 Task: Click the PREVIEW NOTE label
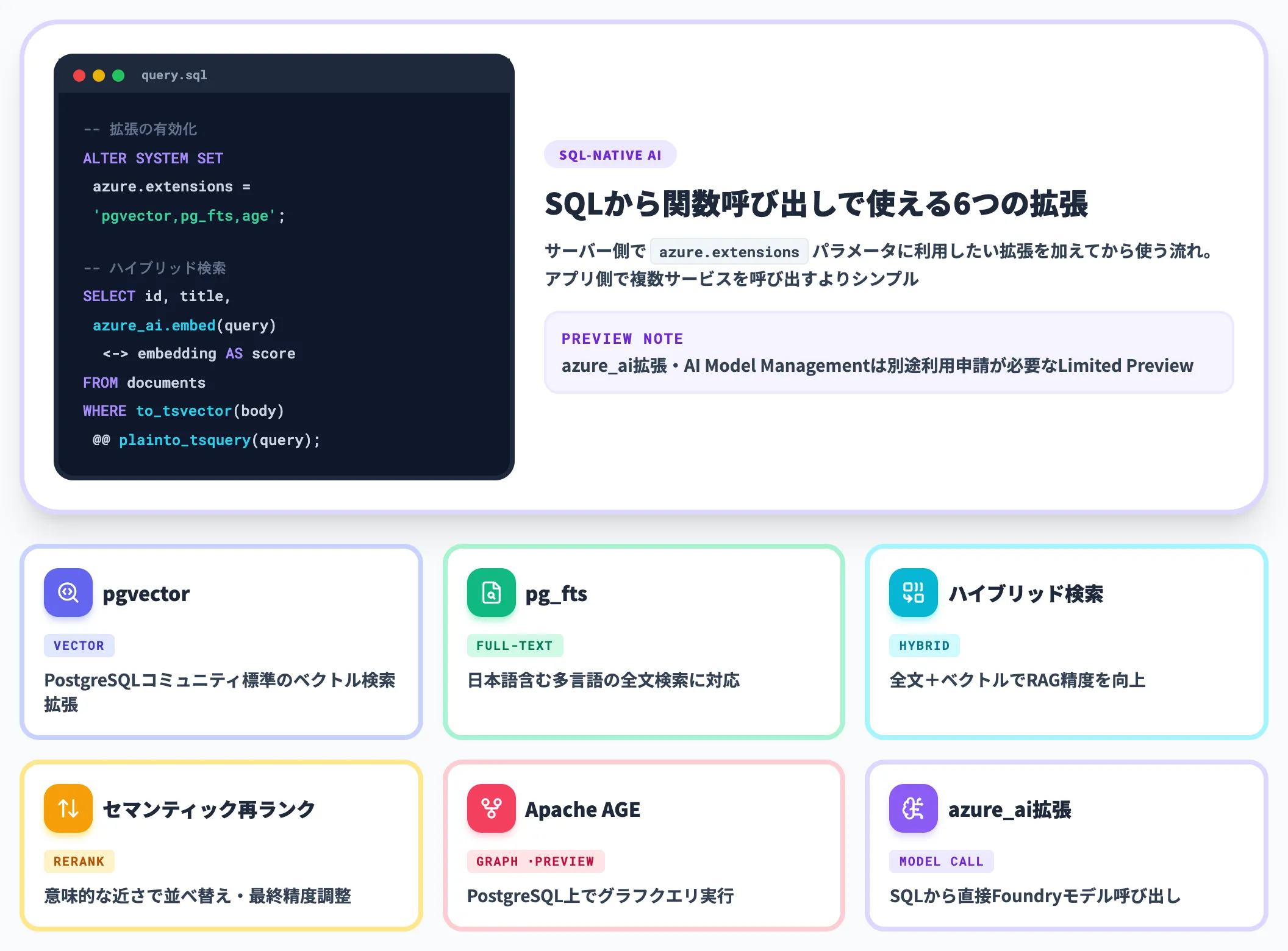[x=623, y=339]
